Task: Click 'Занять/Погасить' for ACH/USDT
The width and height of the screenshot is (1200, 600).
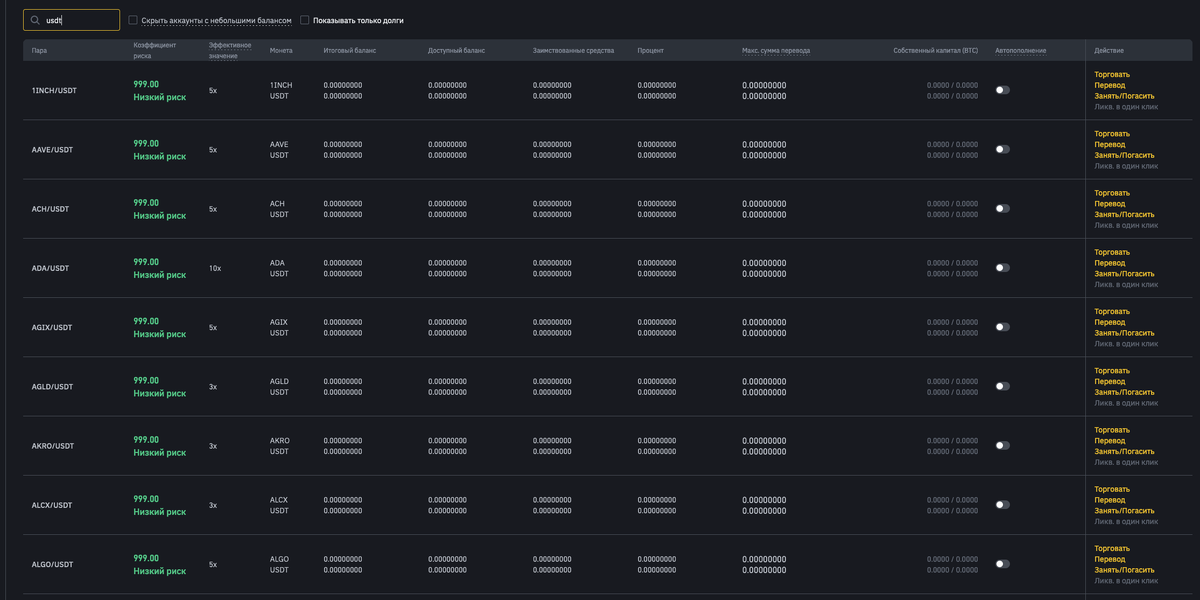Action: (x=1124, y=215)
